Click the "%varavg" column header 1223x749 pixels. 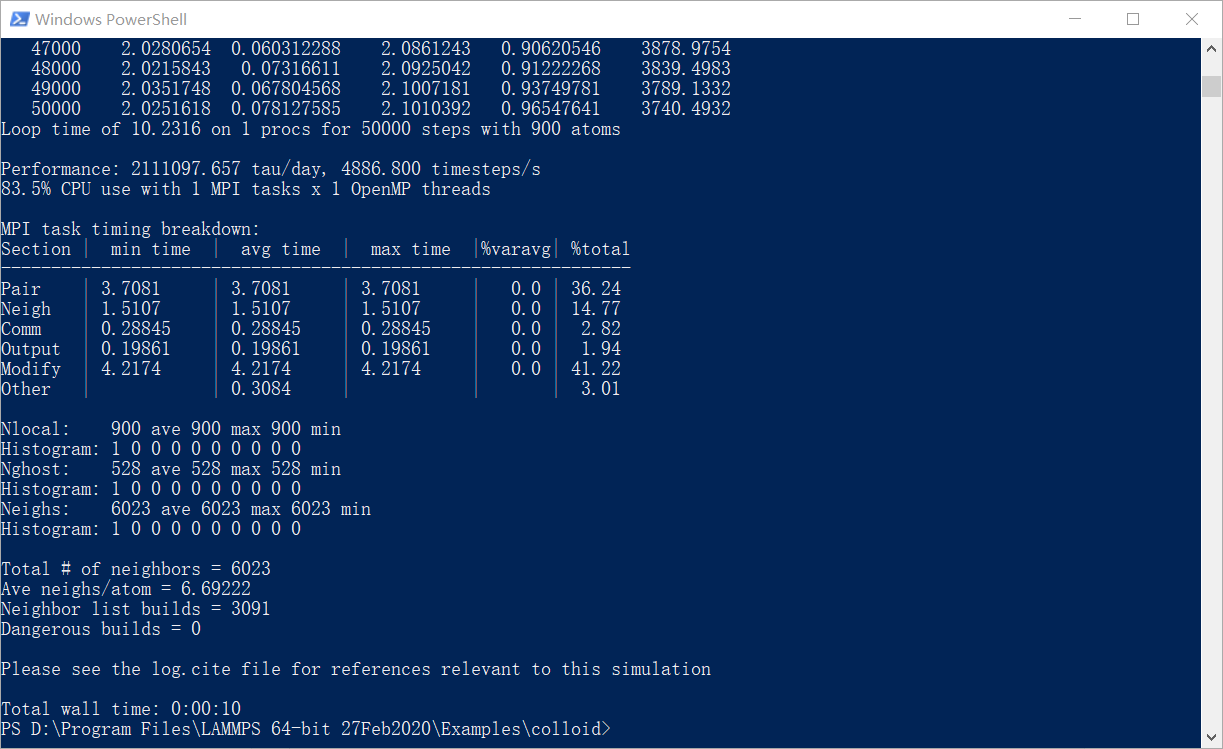(x=515, y=249)
